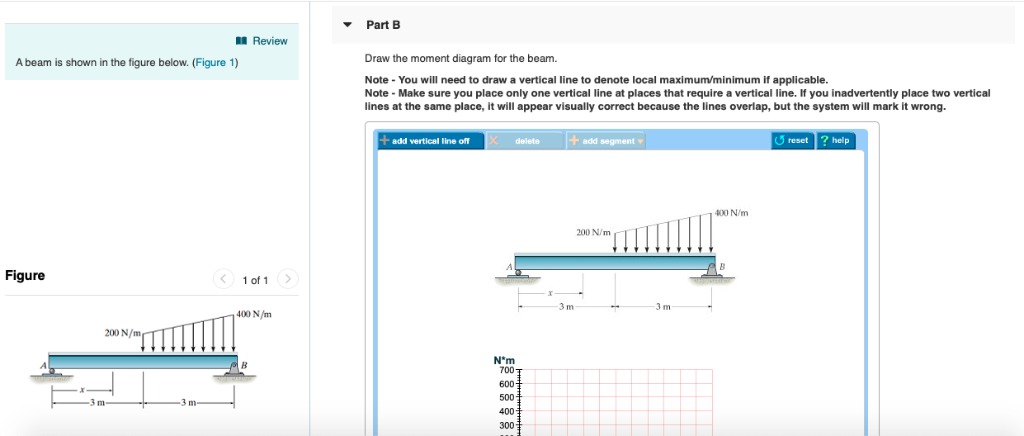Click the Figure panel heading

click(25, 275)
